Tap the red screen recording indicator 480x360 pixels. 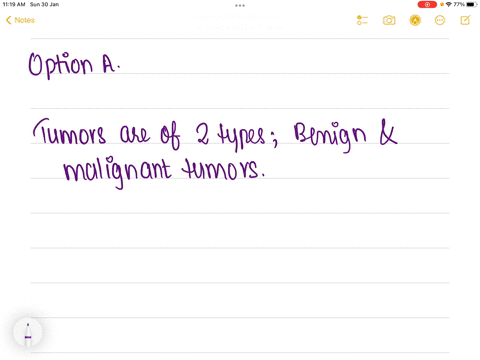tap(427, 5)
